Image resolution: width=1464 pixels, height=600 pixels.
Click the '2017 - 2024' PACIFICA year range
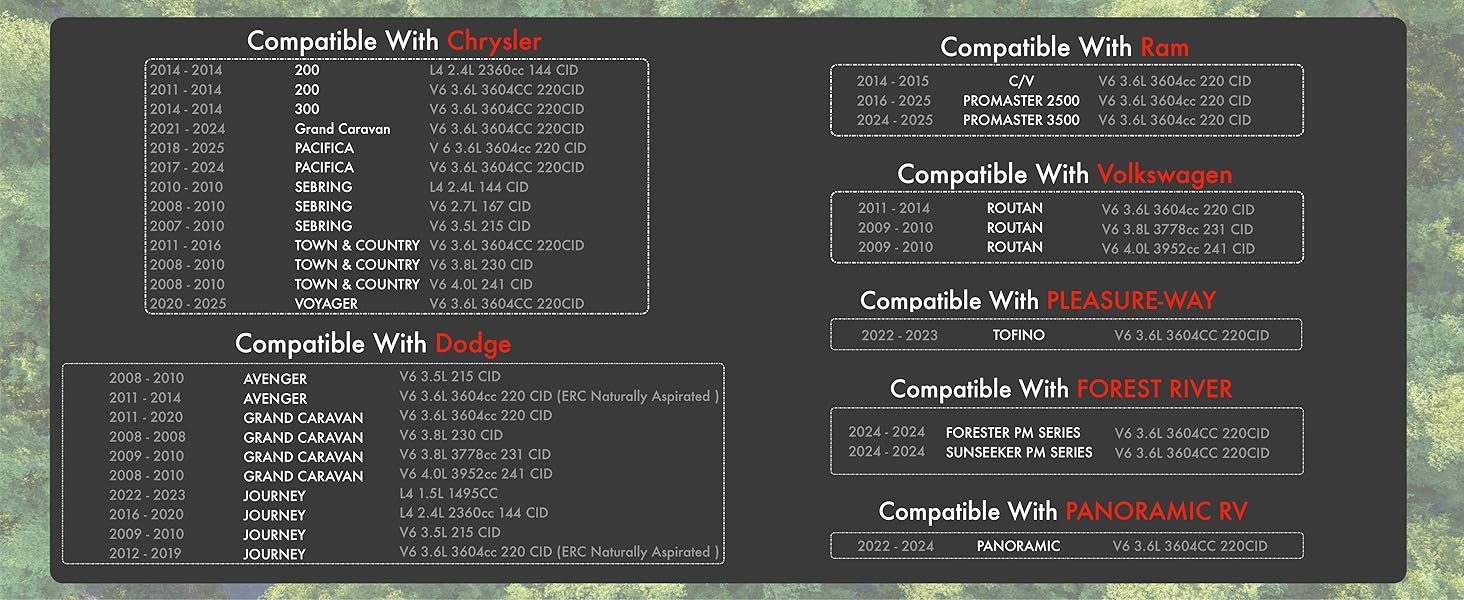pyautogui.click(x=187, y=168)
